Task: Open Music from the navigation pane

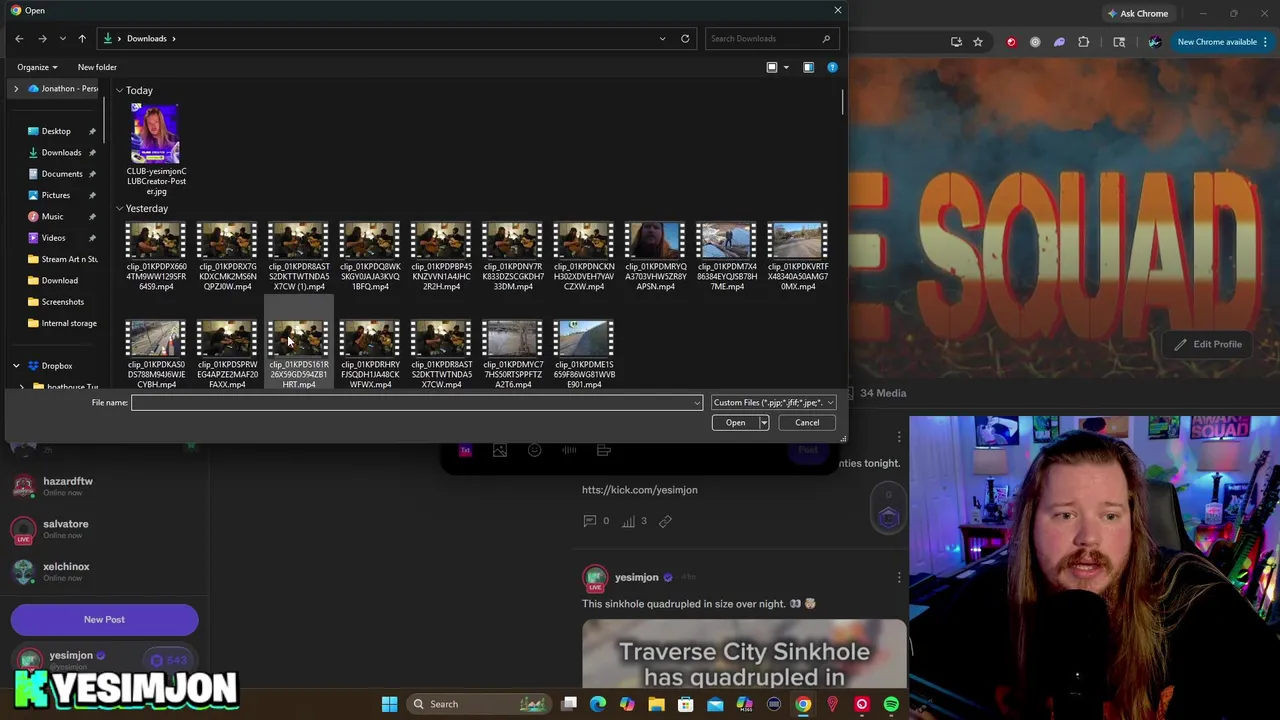Action: [x=52, y=216]
